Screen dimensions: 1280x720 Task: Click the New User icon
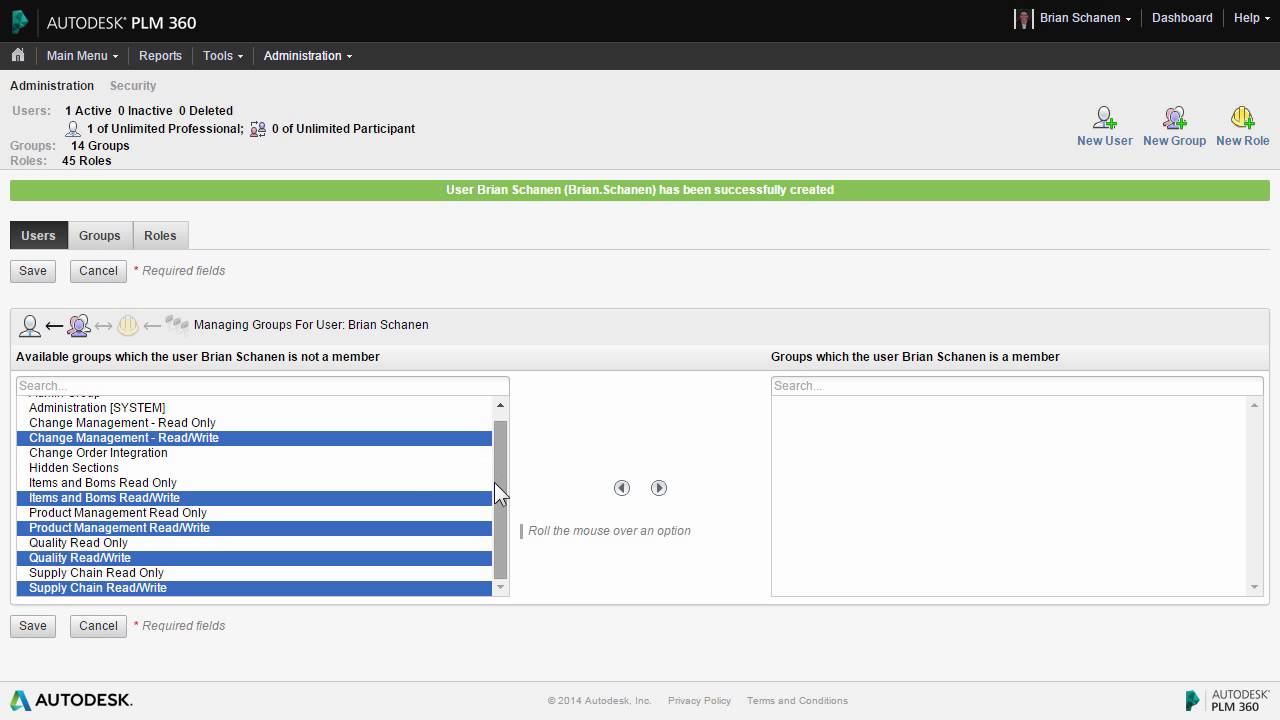tap(1104, 118)
